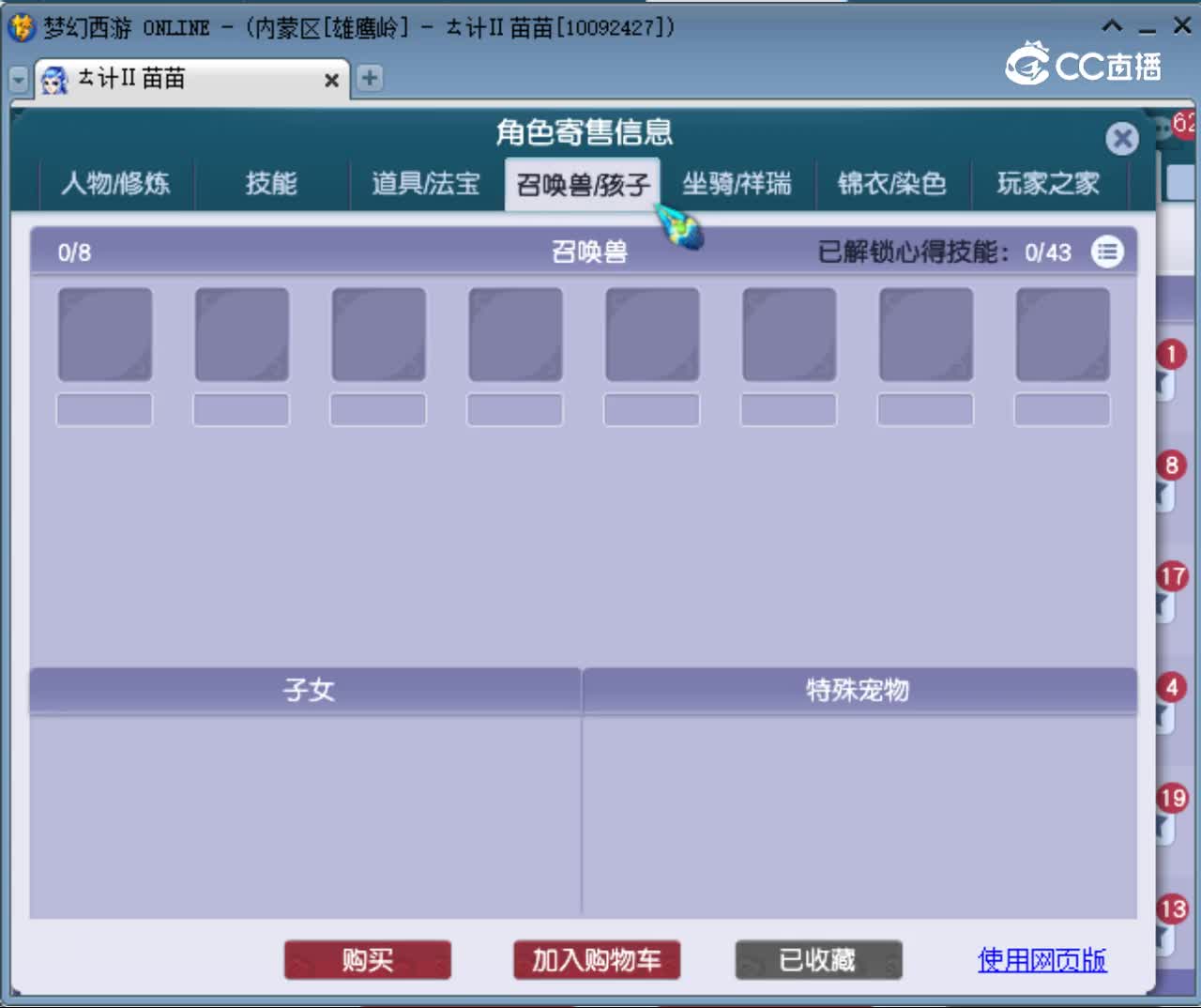Click the first empty summon pet slot
Viewport: 1201px width, 1008px height.
[x=104, y=333]
